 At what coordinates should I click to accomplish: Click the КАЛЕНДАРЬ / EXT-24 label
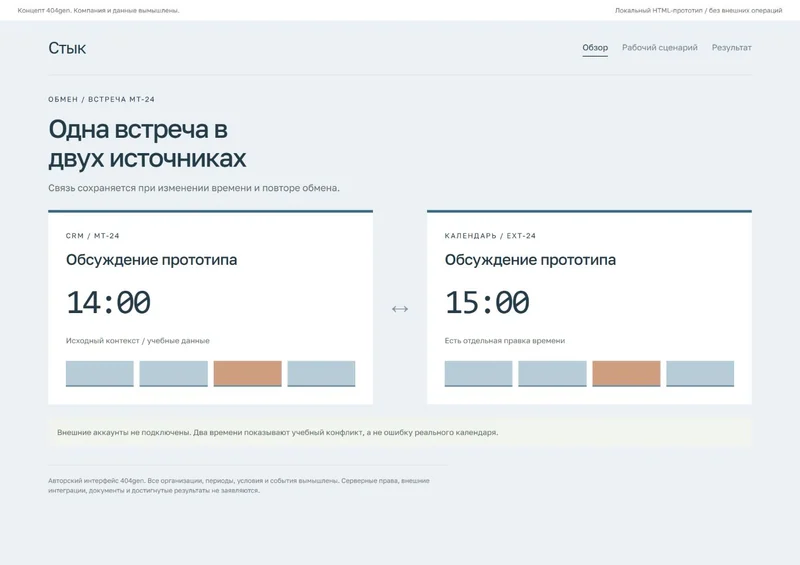click(490, 236)
